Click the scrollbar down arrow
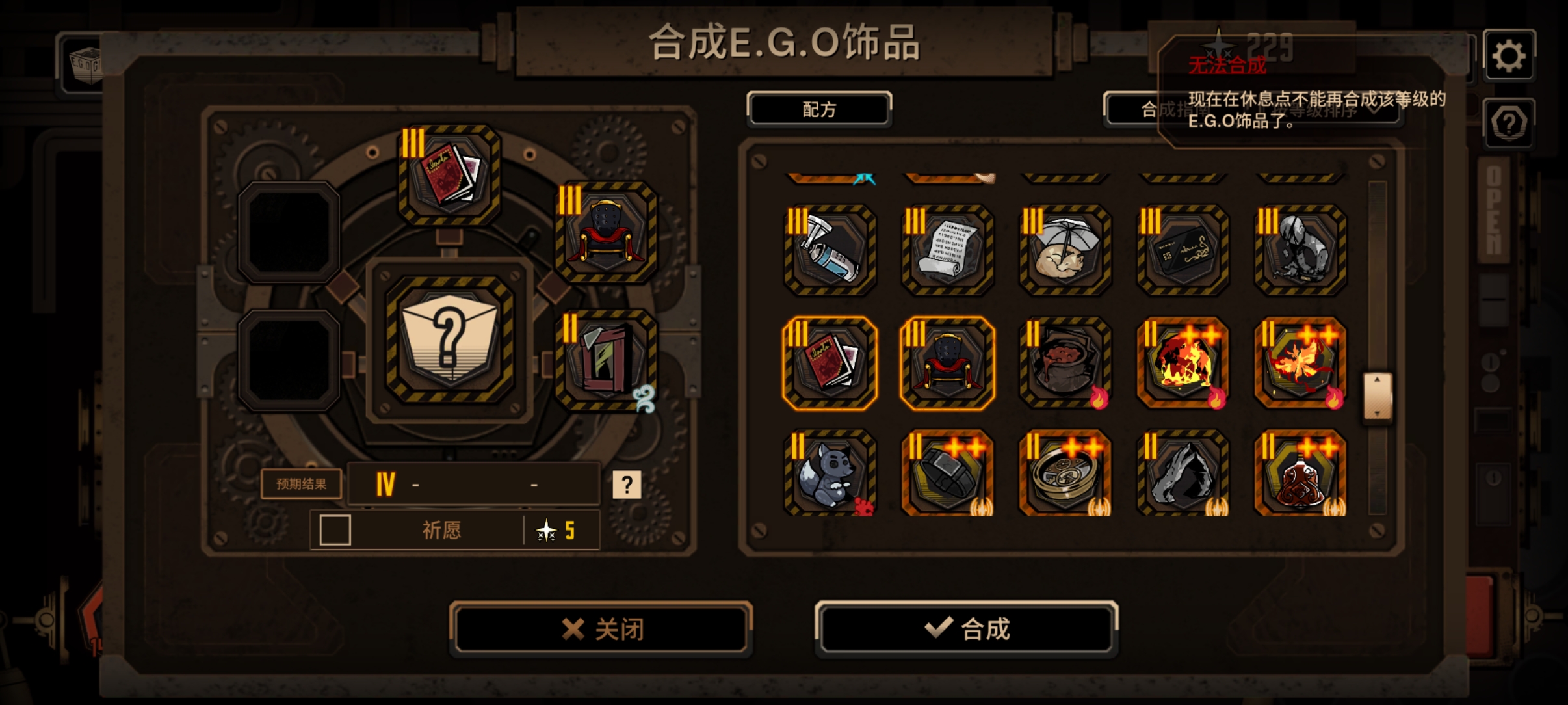Image resolution: width=1568 pixels, height=705 pixels. click(1377, 413)
